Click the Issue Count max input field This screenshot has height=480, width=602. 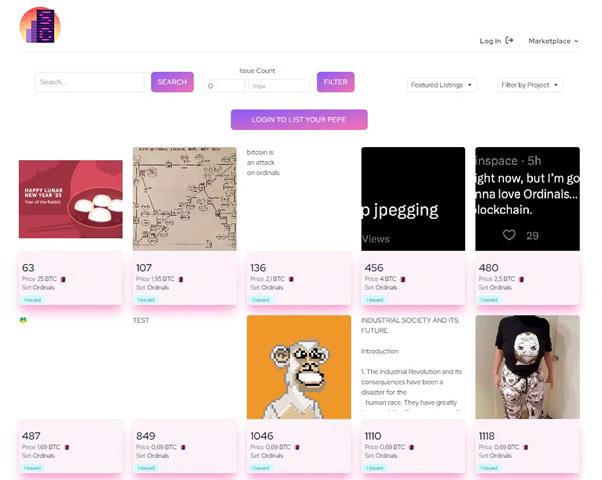(279, 86)
